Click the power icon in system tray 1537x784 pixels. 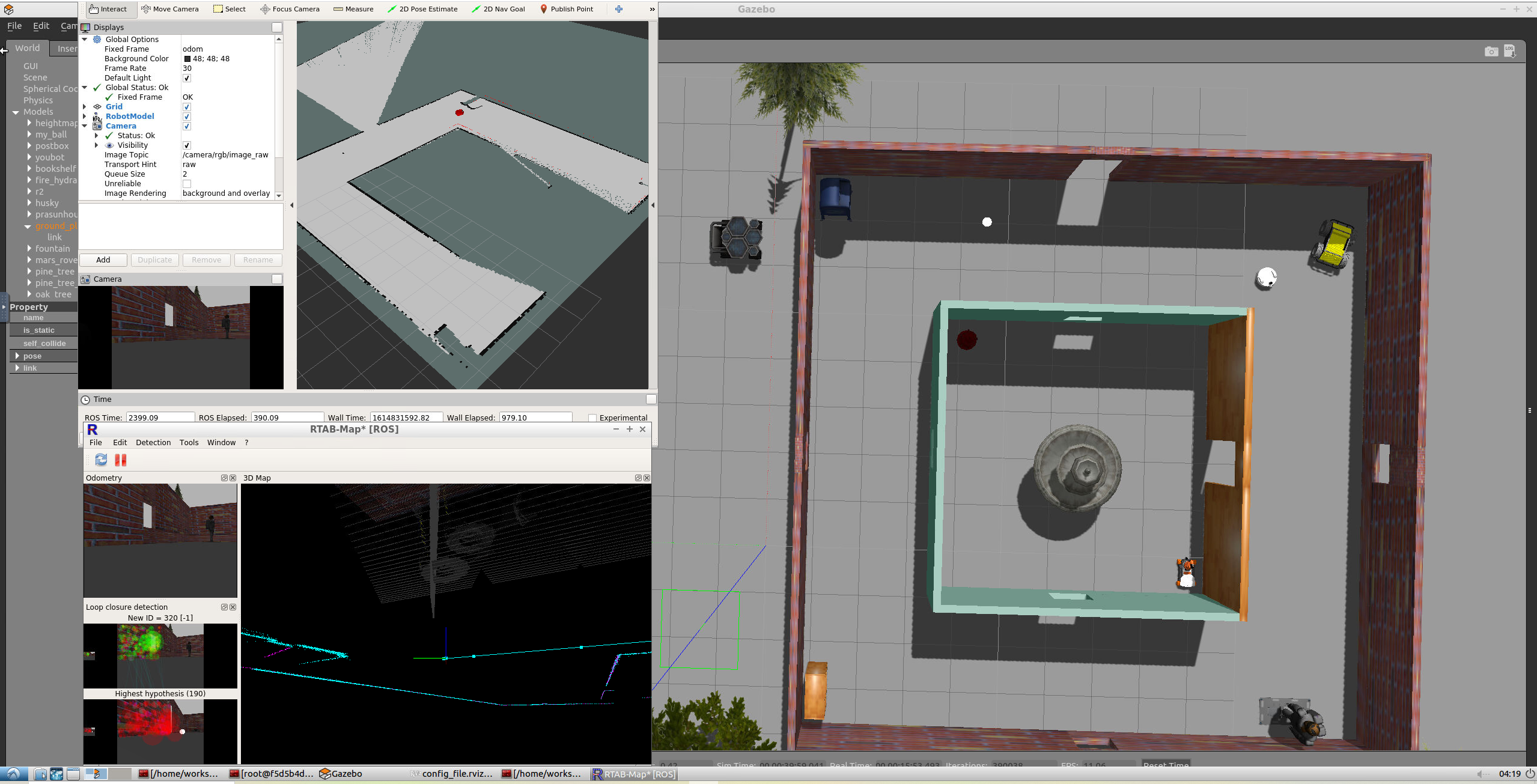pos(1530,774)
